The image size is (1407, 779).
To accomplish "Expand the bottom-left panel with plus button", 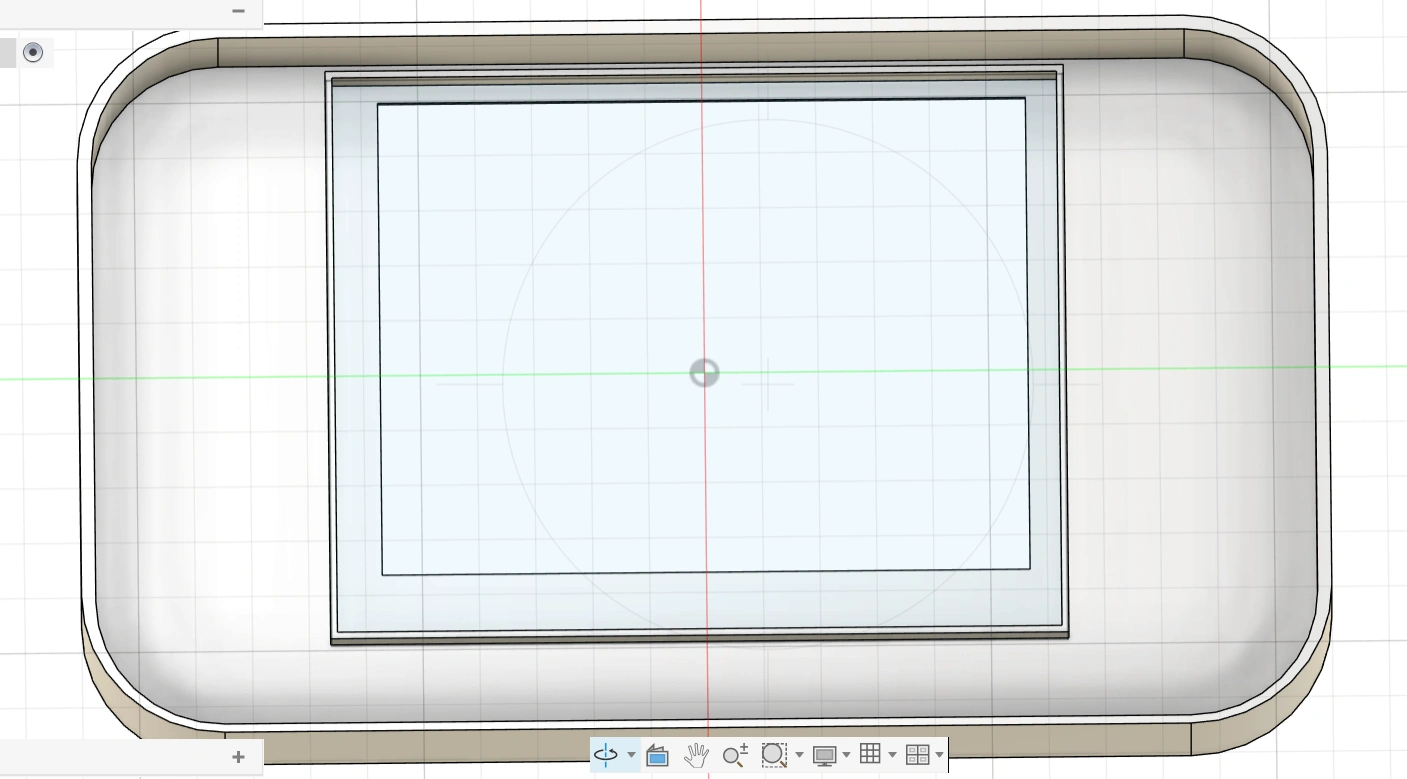I will tap(238, 757).
